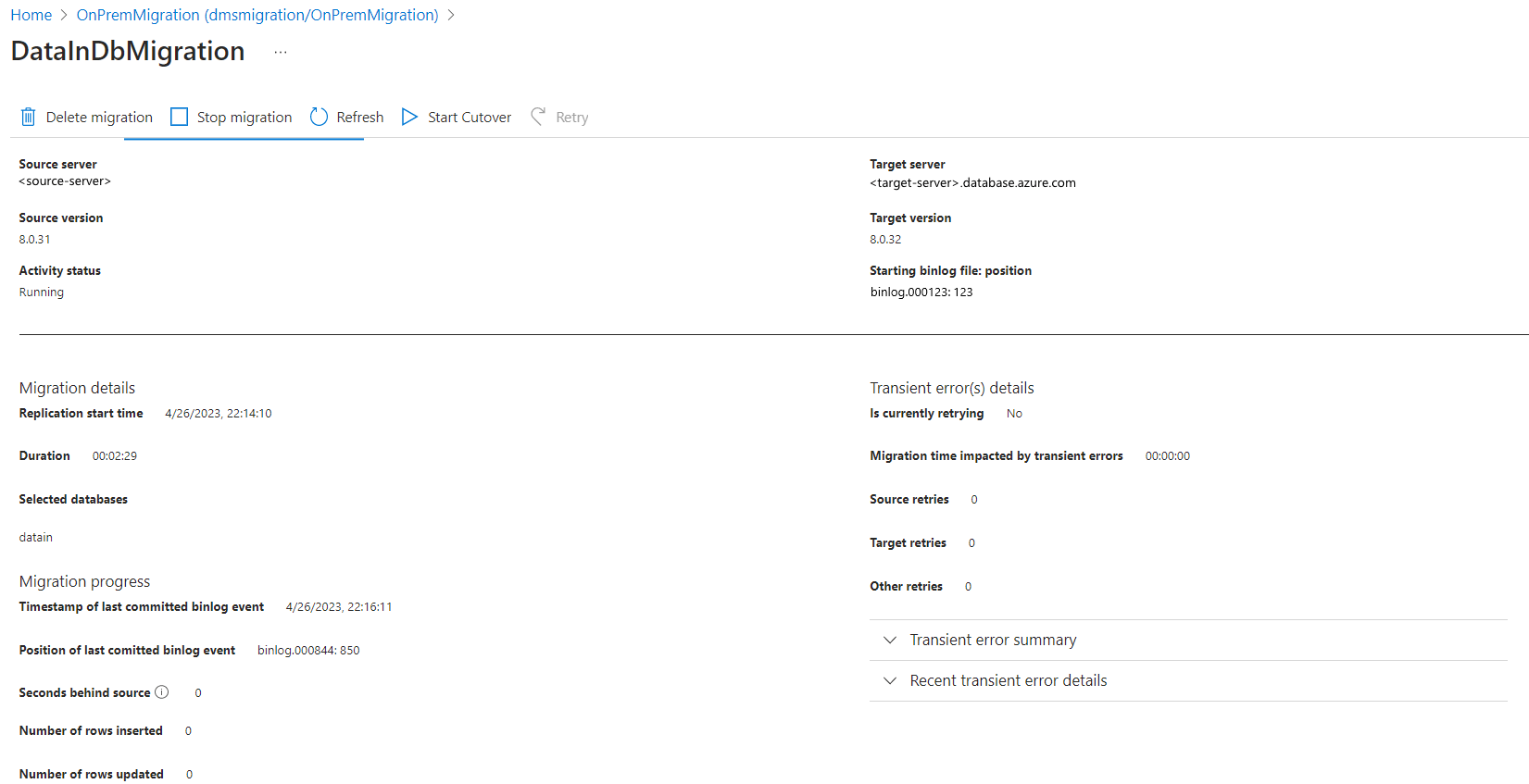Click breadcrumb chevron after Home
The height and width of the screenshot is (784, 1529).
click(x=64, y=16)
